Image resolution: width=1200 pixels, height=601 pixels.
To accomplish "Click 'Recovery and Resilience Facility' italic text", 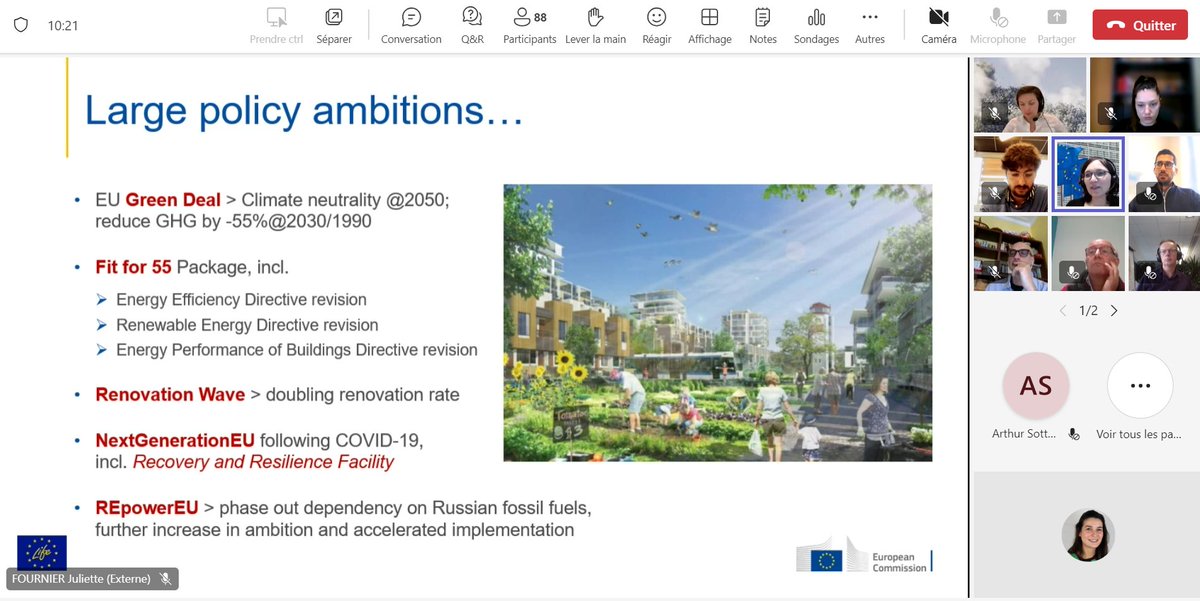I will pos(263,462).
